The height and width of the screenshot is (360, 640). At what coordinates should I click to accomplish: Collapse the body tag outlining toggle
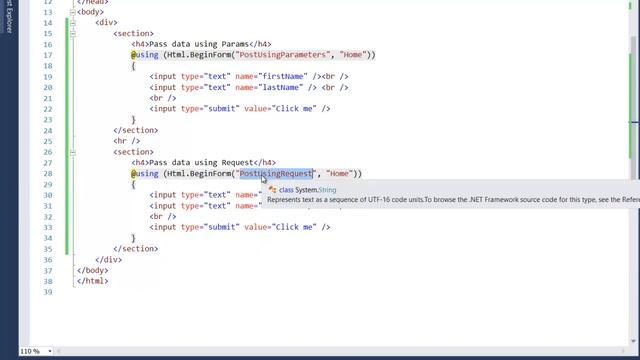pos(73,12)
